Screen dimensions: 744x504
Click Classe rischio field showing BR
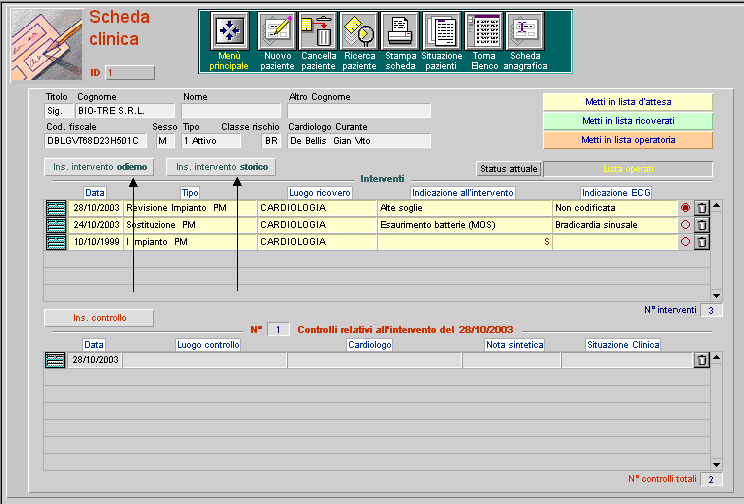[x=271, y=141]
